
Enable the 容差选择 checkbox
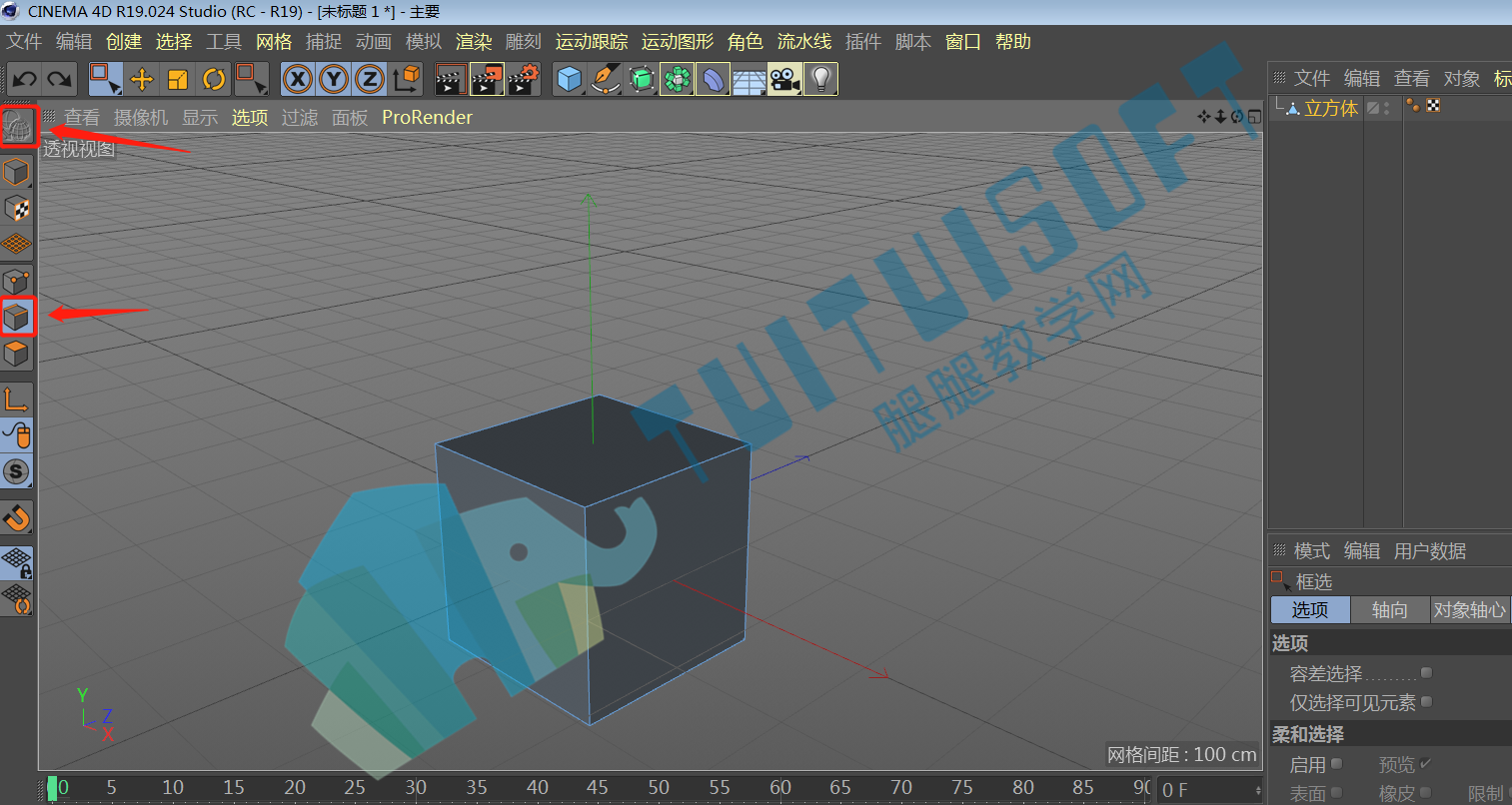pyautogui.click(x=1426, y=673)
